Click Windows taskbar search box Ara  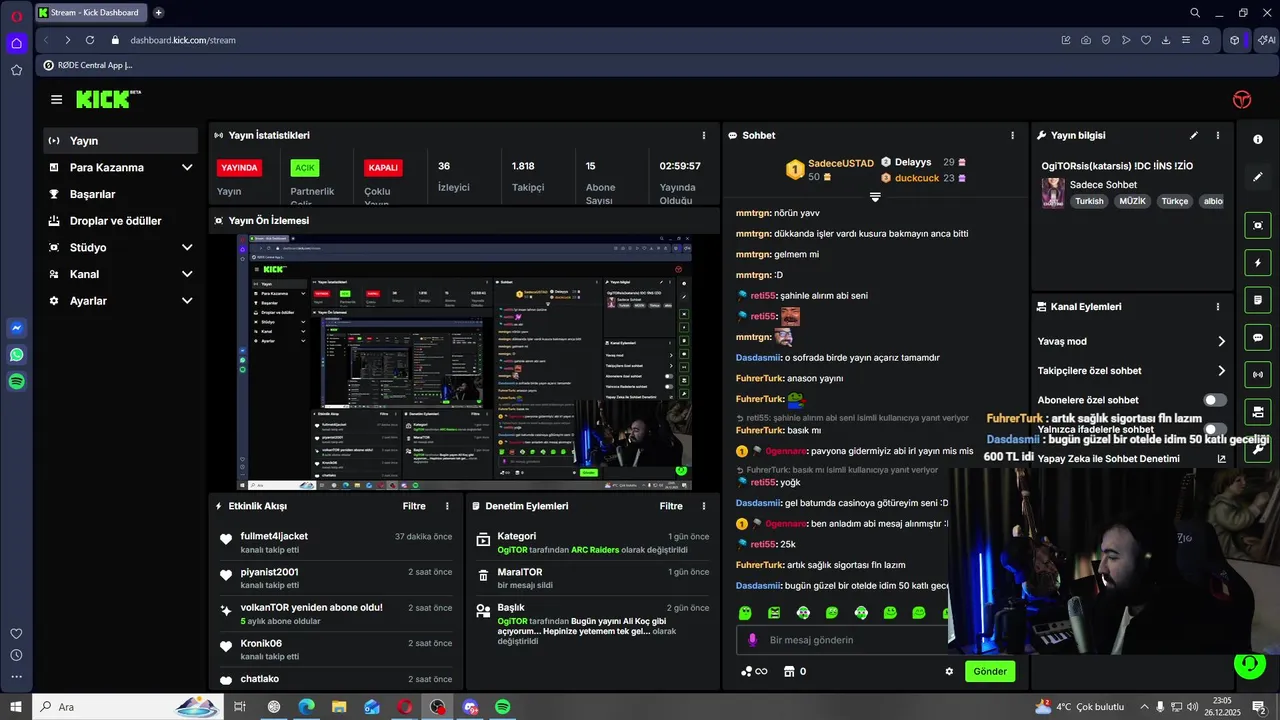click(x=128, y=707)
